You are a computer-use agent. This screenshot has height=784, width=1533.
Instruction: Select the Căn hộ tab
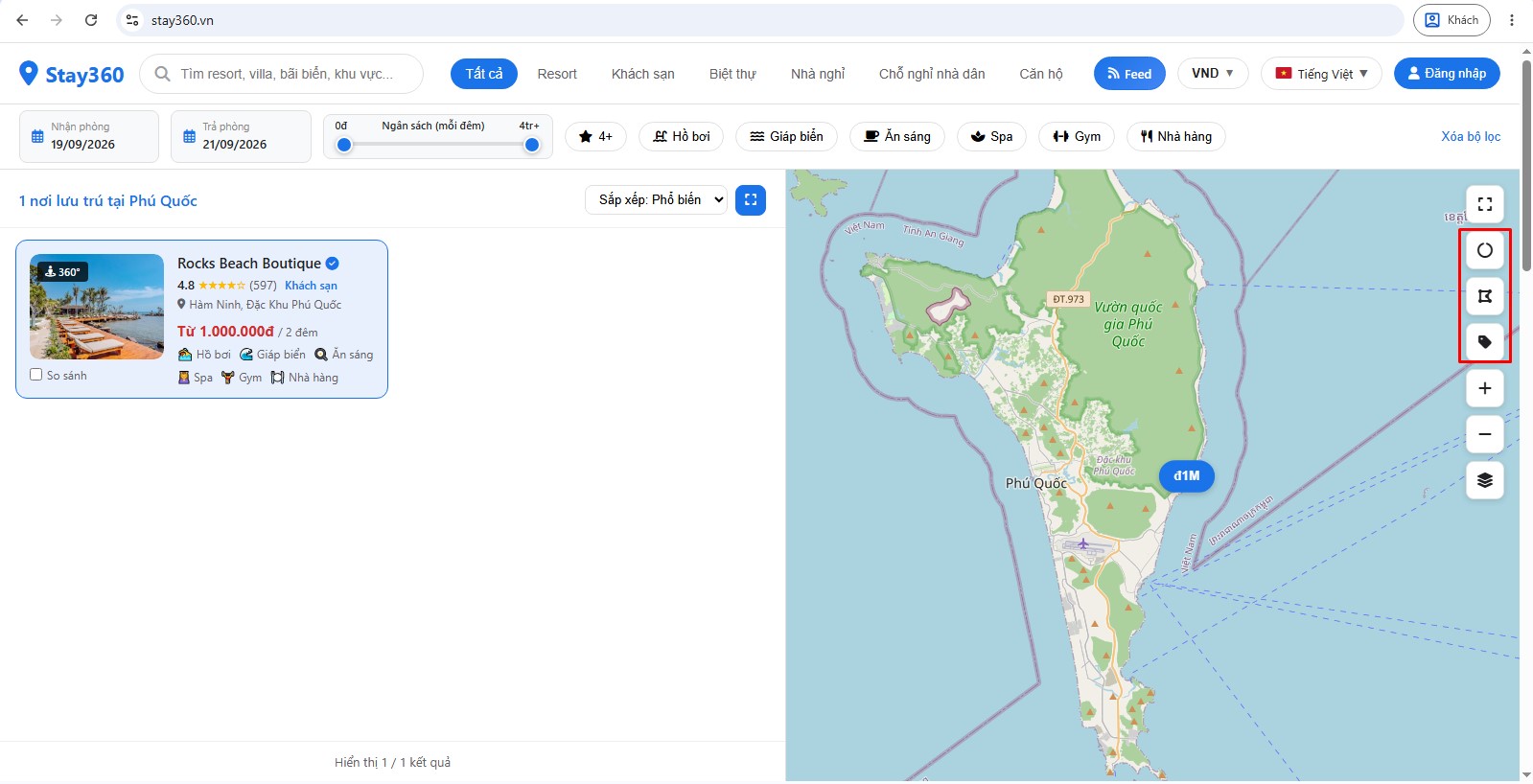(x=1041, y=74)
